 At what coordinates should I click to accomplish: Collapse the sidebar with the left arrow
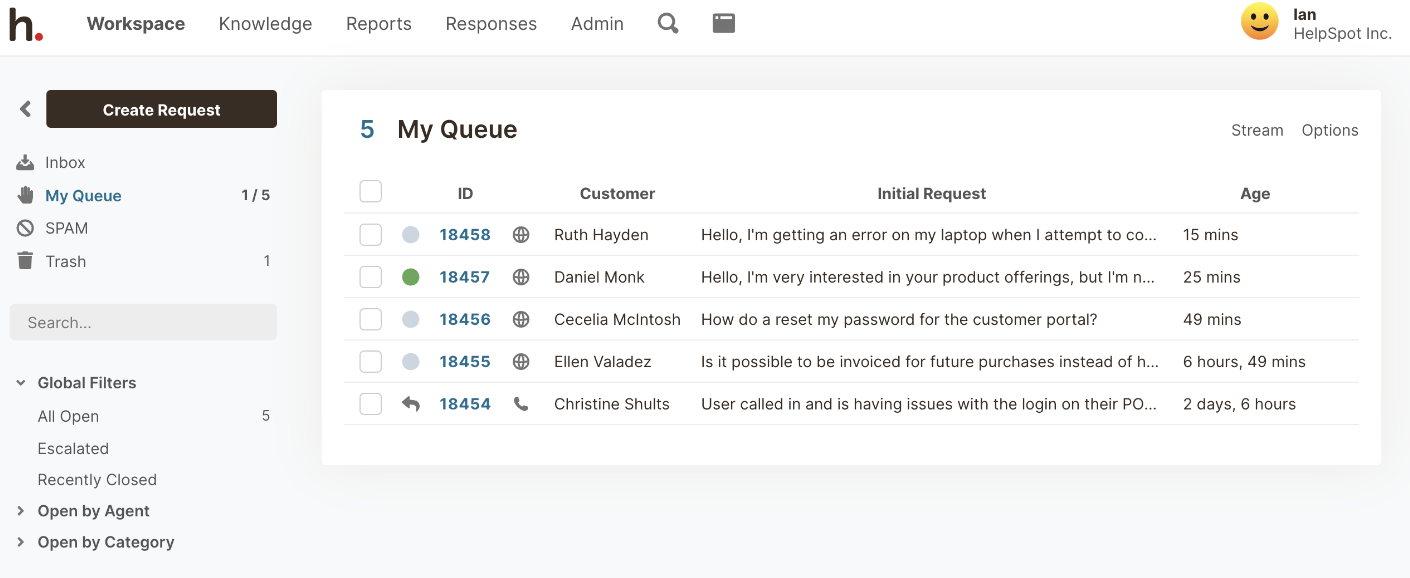26,109
